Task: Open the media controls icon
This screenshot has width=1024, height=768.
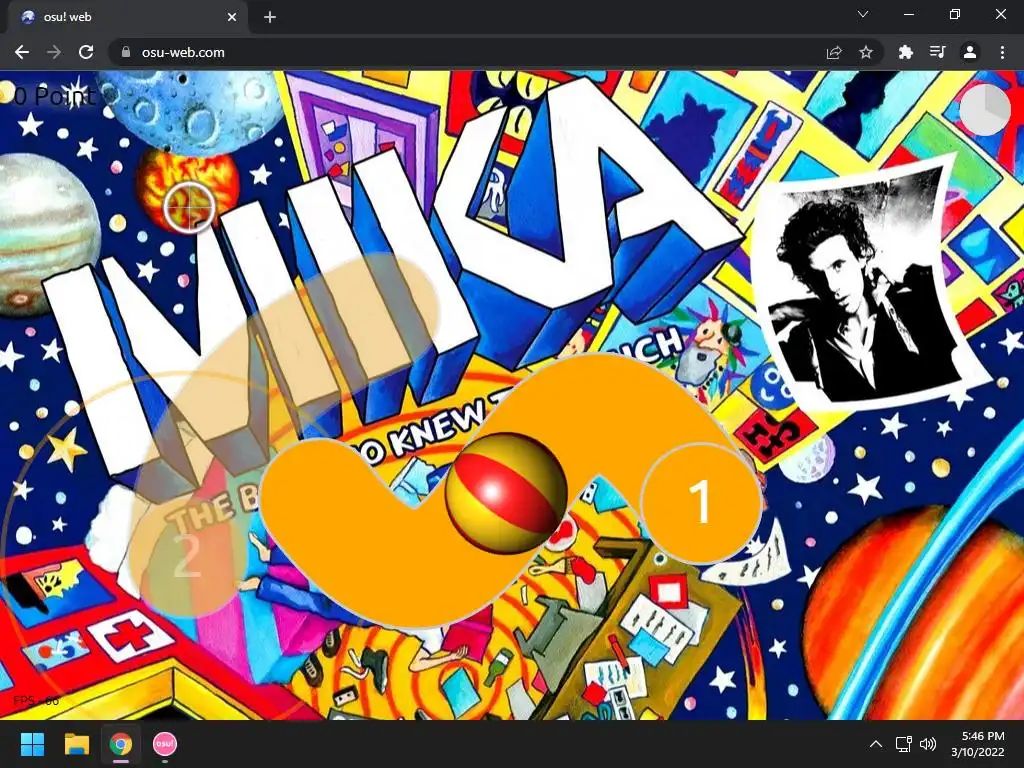Action: point(937,52)
